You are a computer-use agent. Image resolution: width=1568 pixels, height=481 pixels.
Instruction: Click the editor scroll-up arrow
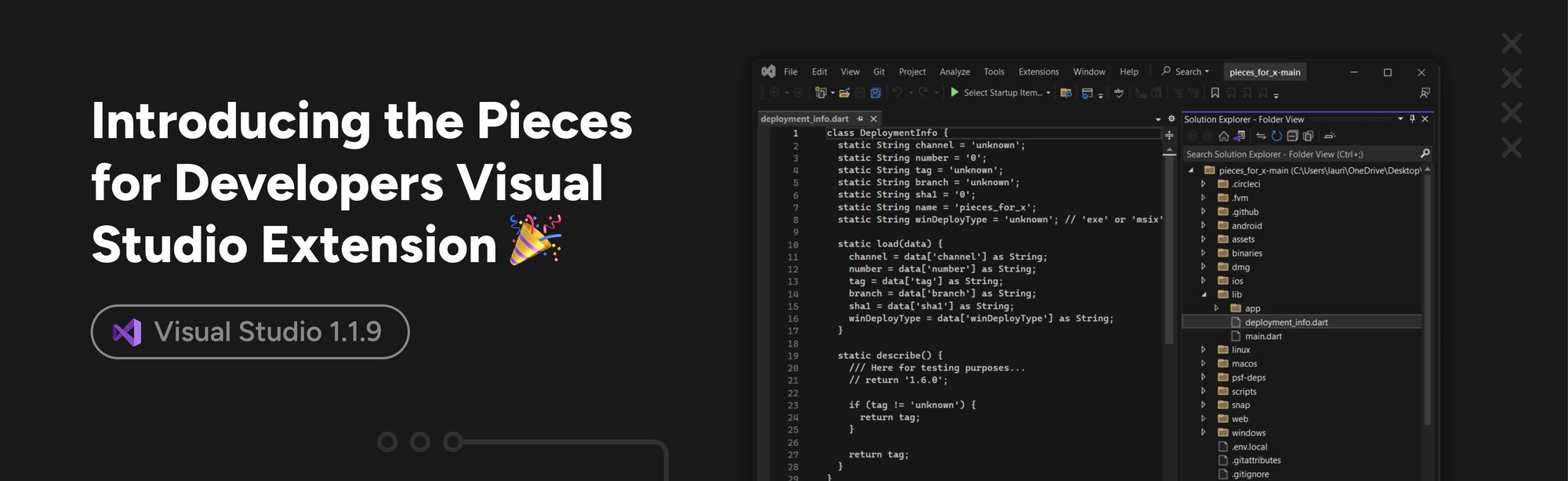pos(1169,151)
